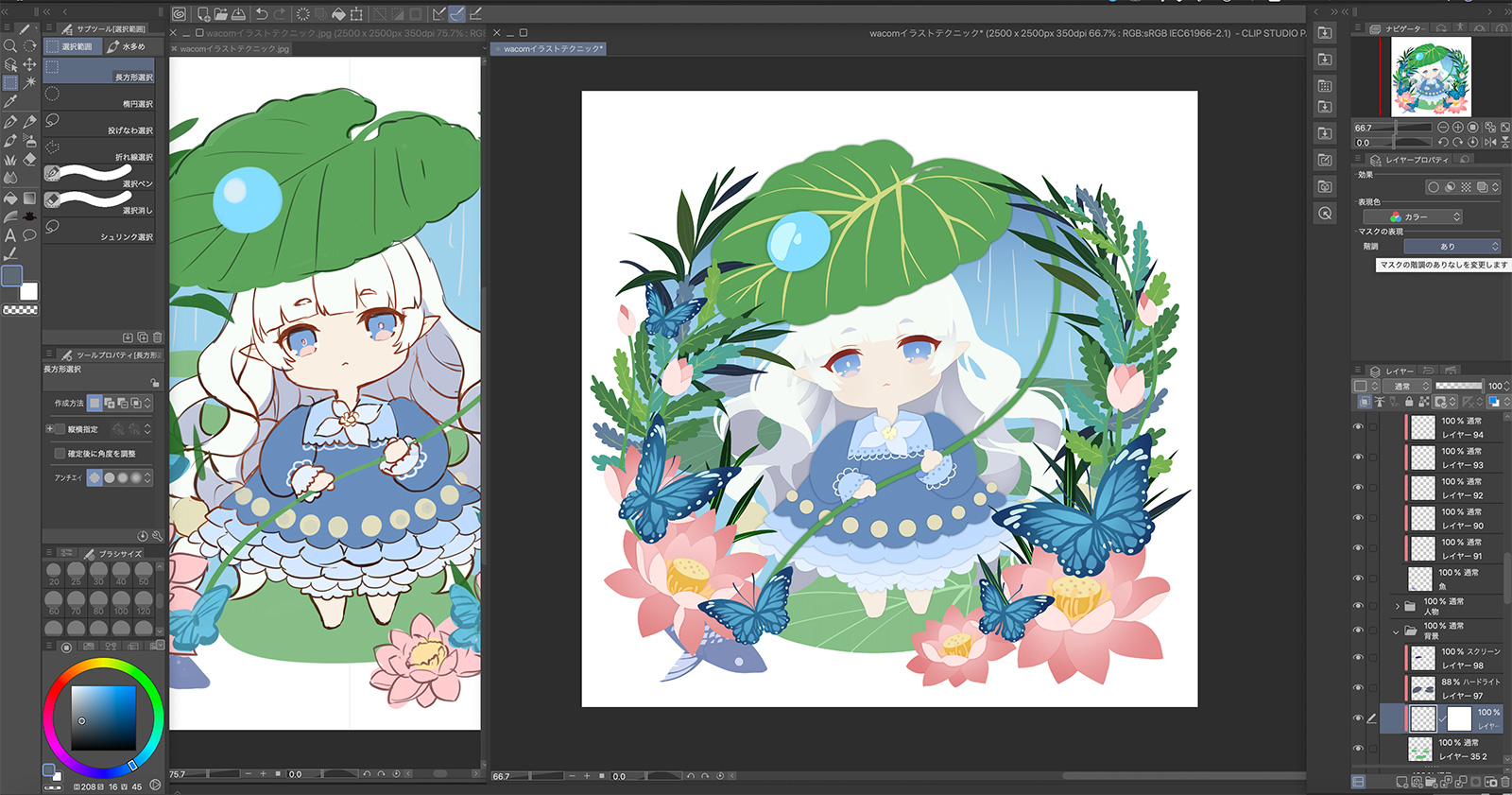The width and height of the screenshot is (1512, 795).
Task: Click the Undo arrow
Action: 262,14
